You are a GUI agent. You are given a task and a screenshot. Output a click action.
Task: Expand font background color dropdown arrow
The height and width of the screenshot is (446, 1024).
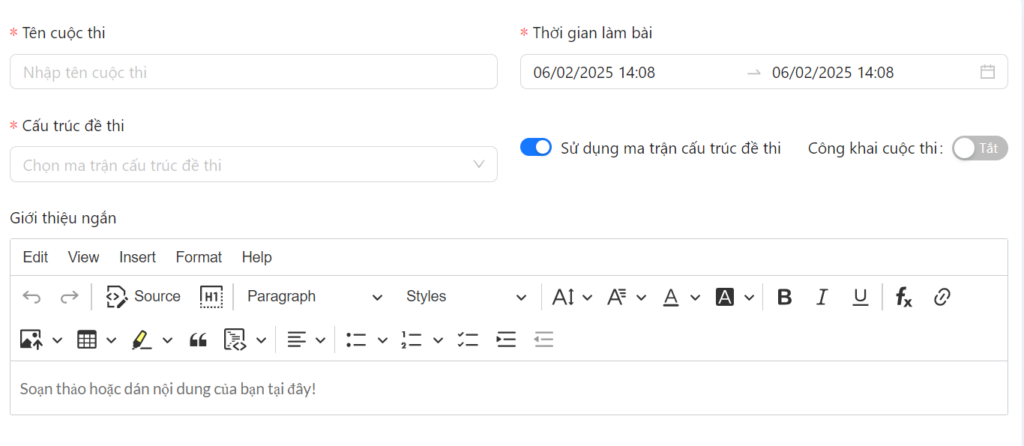pos(749,298)
